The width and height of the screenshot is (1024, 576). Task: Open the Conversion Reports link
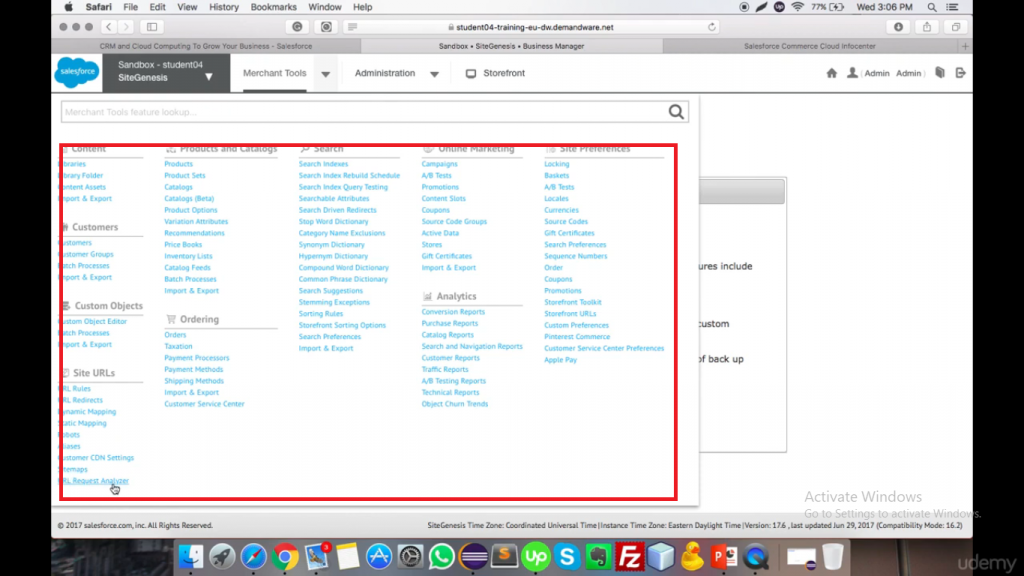pyautogui.click(x=451, y=312)
